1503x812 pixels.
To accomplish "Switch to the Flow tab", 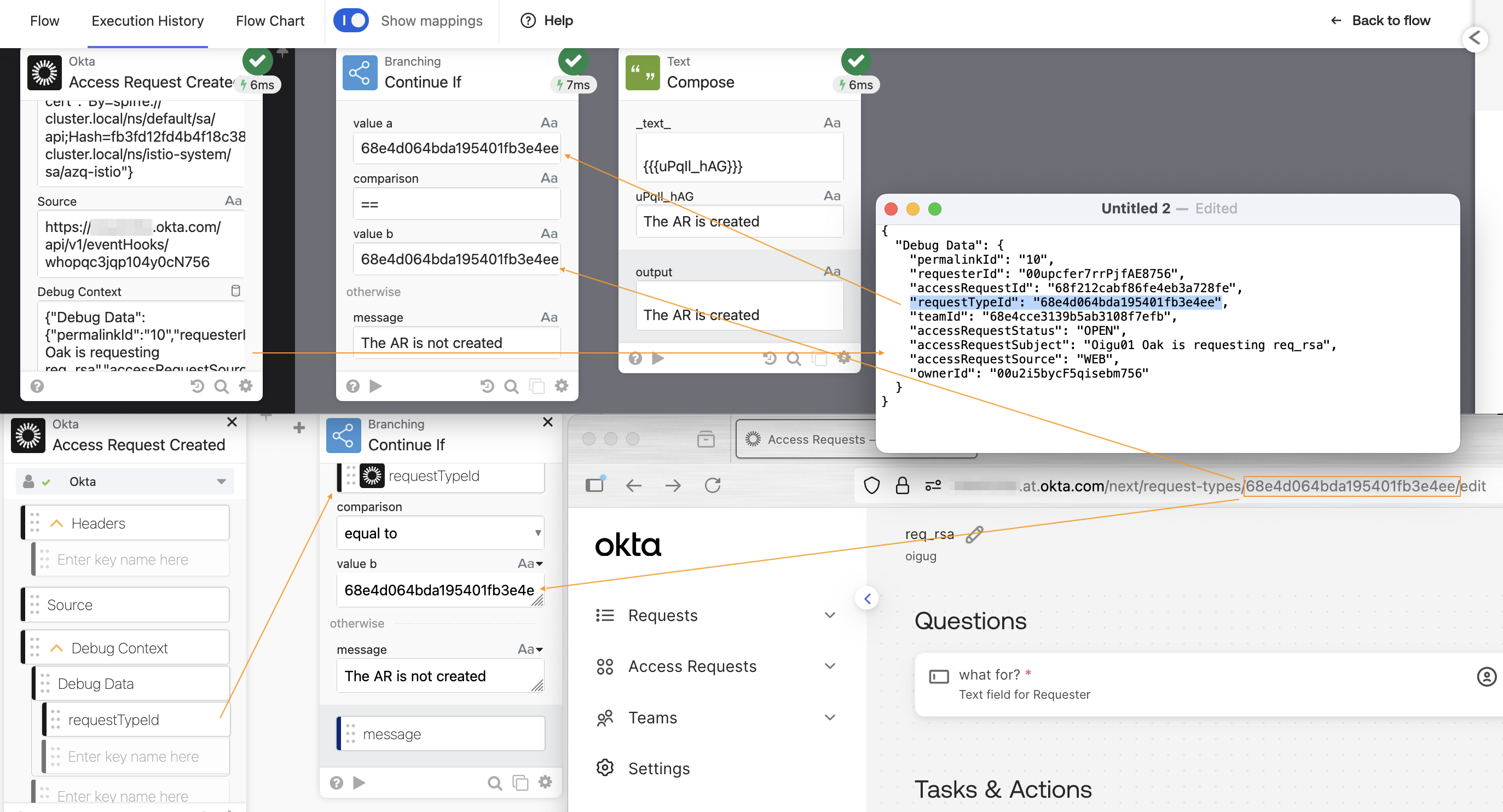I will pyautogui.click(x=44, y=20).
